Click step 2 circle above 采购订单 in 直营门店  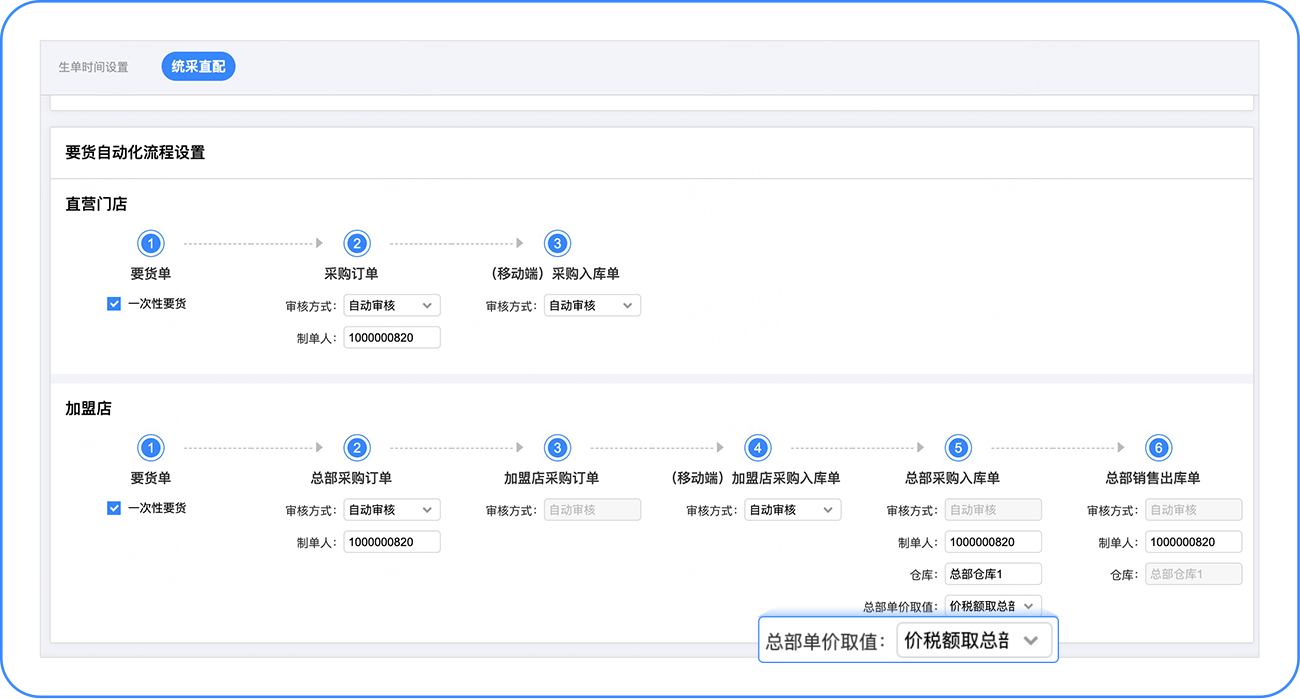pos(357,243)
